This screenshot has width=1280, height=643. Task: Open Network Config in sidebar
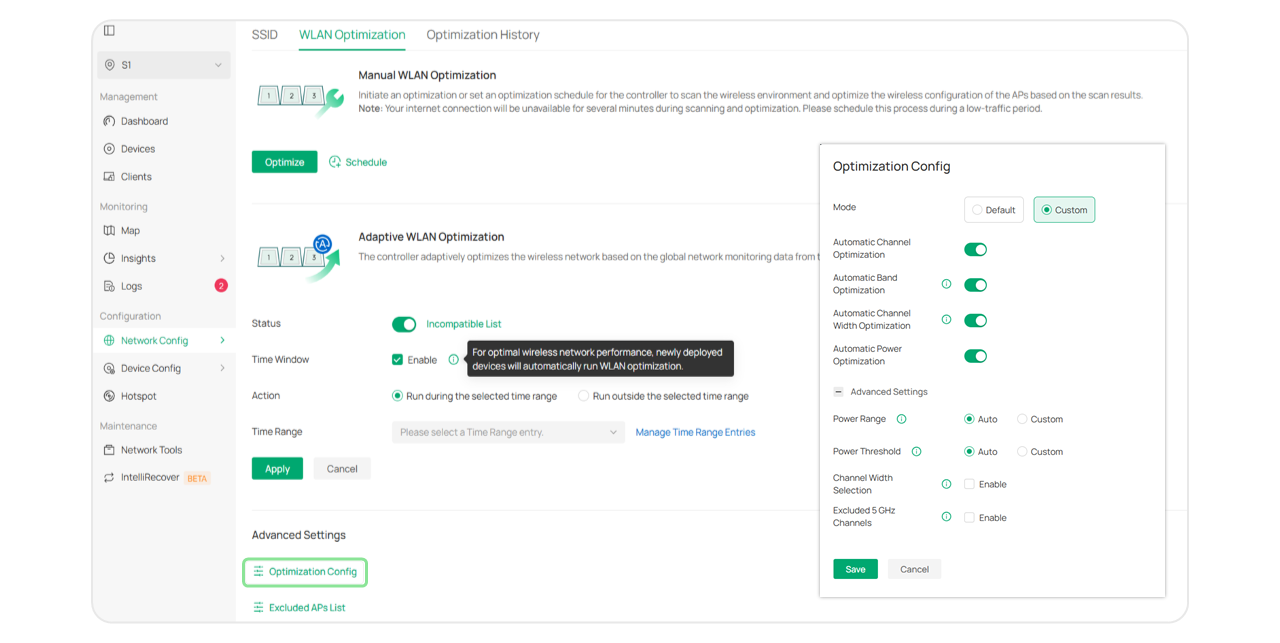(154, 341)
